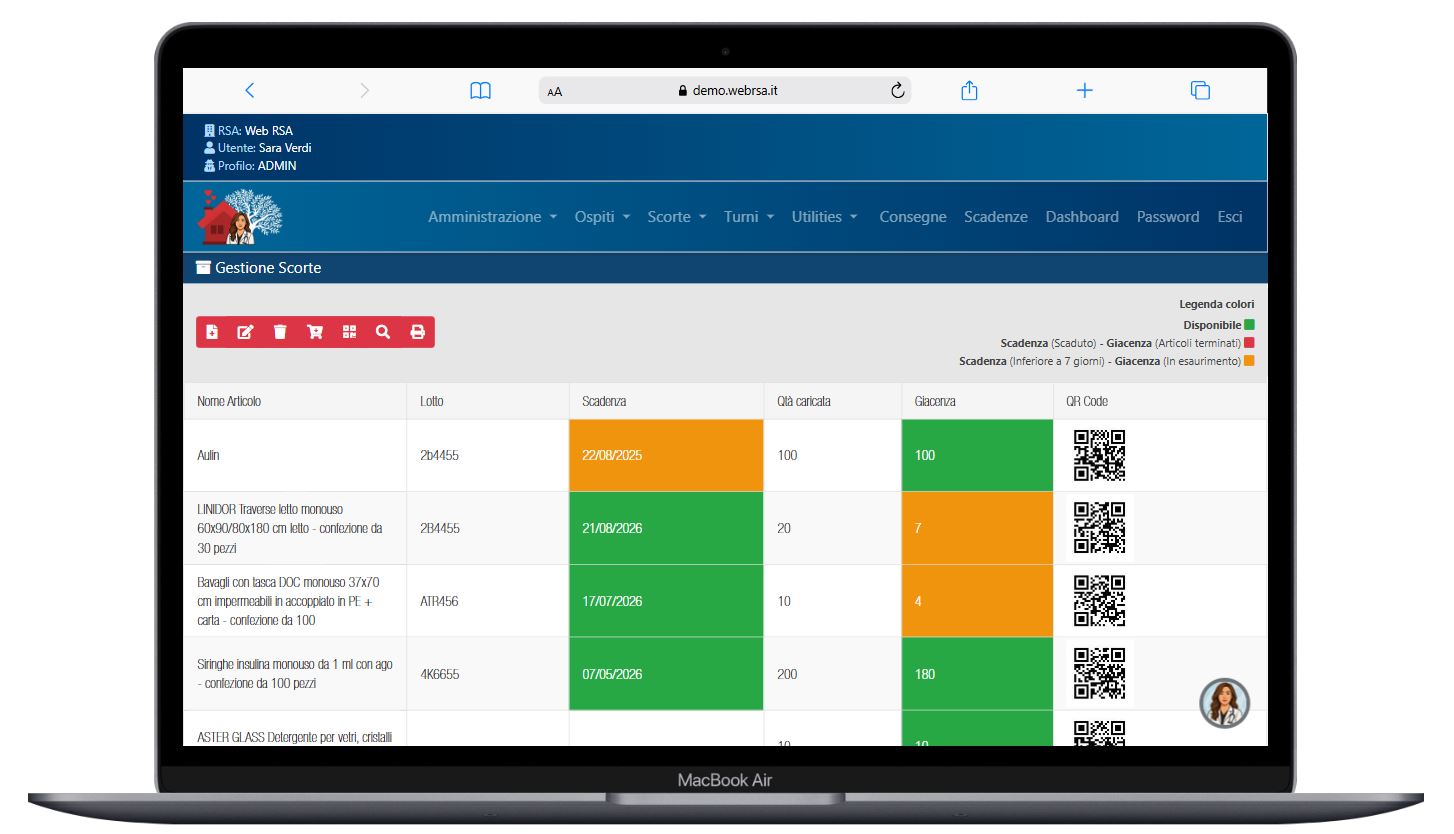Screen dimensions: 1454x834
Task: Open the assistant avatar chat bubble
Action: (1224, 702)
